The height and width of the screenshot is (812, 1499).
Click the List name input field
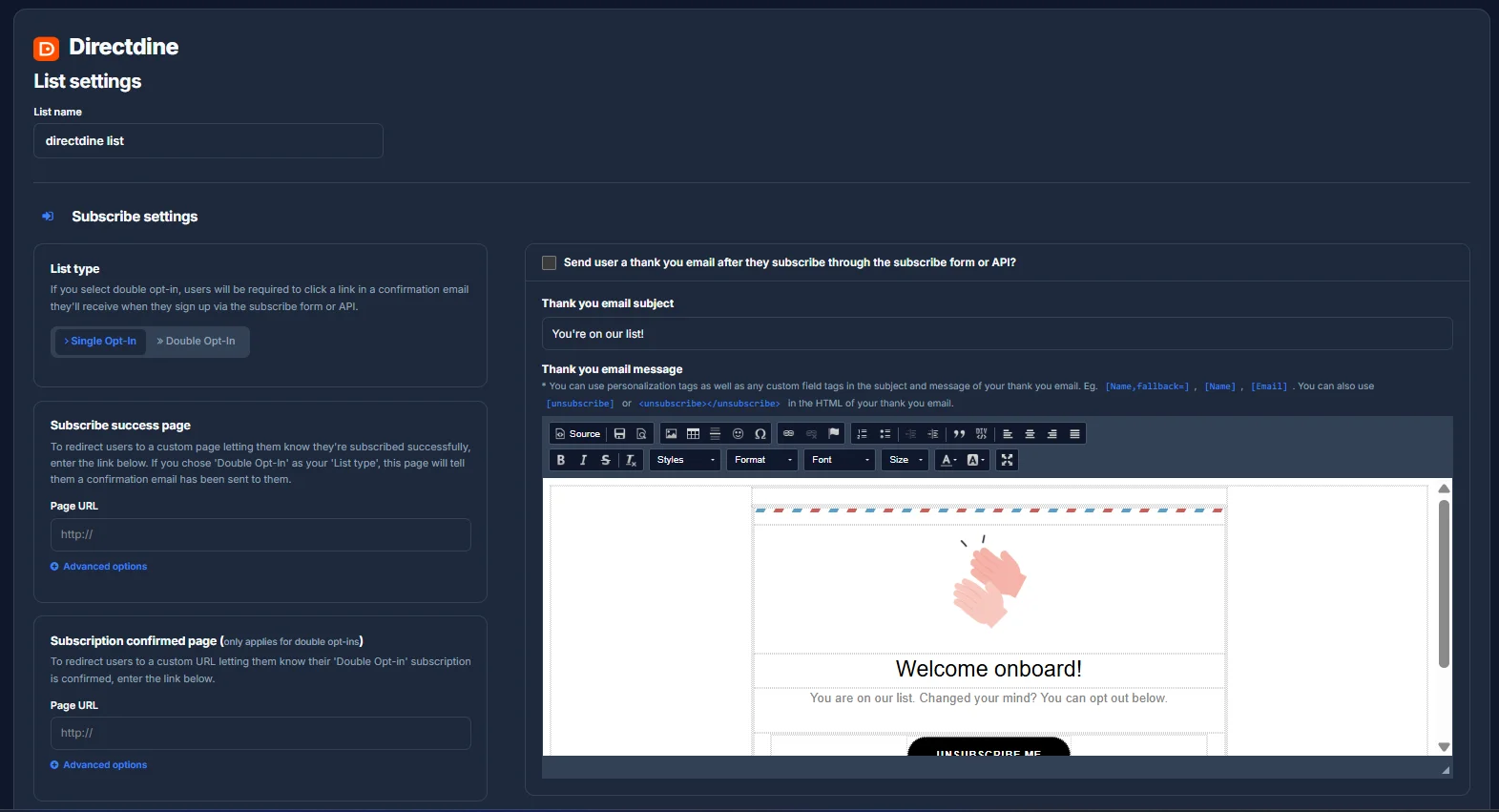208,141
